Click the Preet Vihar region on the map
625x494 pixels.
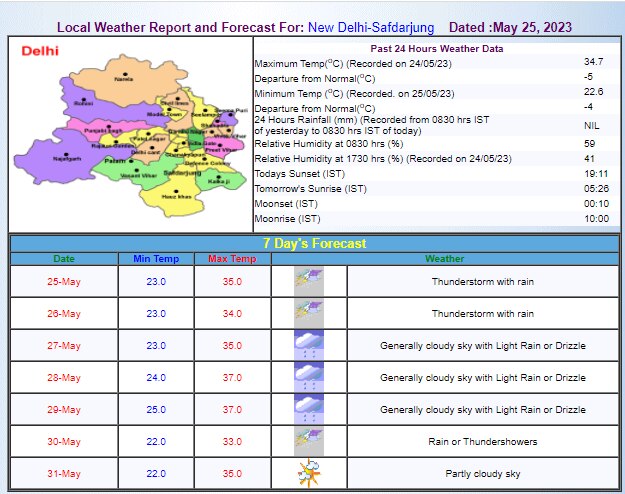(222, 148)
